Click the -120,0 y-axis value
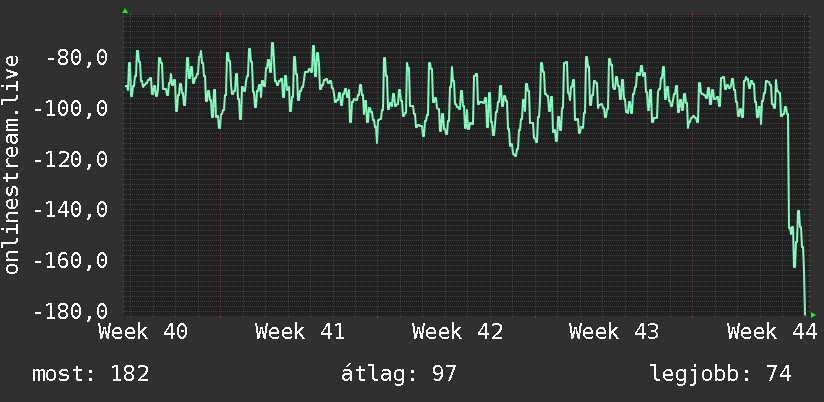The image size is (824, 402). [x=70, y=160]
